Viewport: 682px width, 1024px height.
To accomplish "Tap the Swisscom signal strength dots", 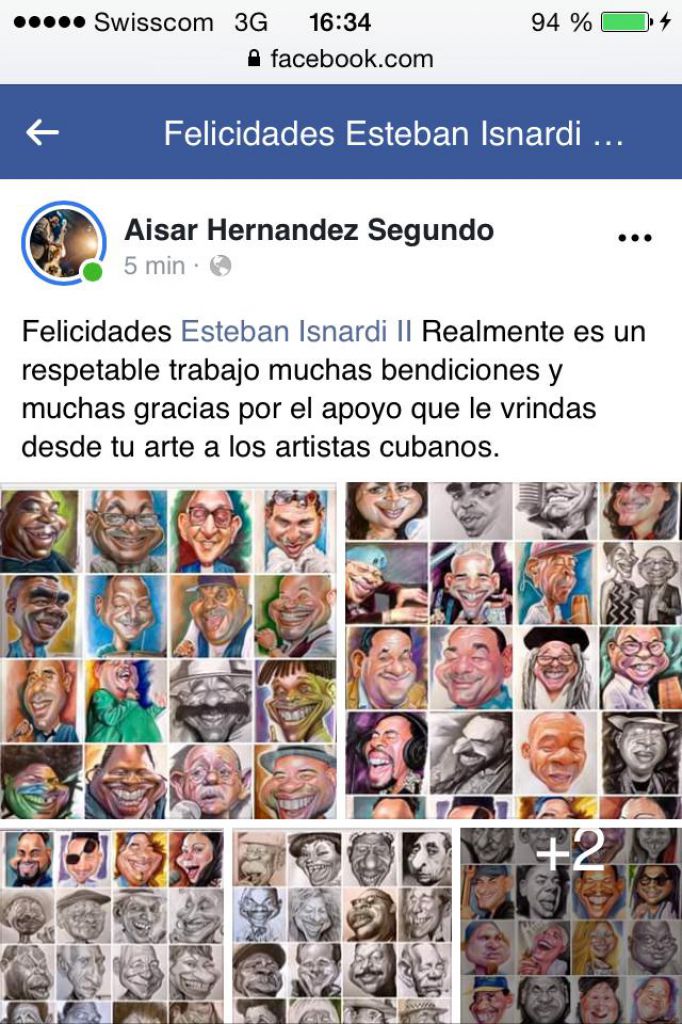I will 49,22.
